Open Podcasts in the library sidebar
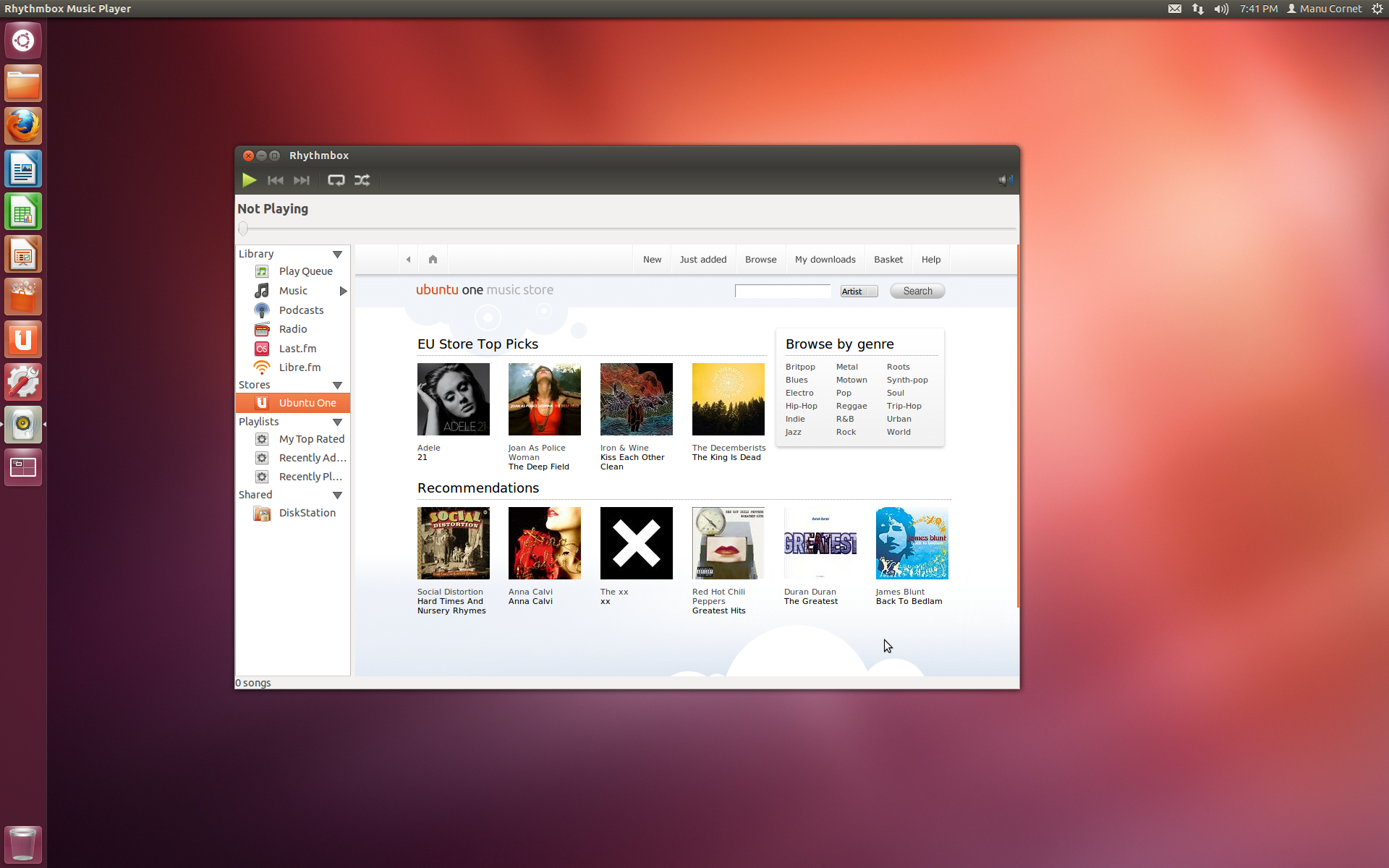This screenshot has height=868, width=1389. coord(301,310)
